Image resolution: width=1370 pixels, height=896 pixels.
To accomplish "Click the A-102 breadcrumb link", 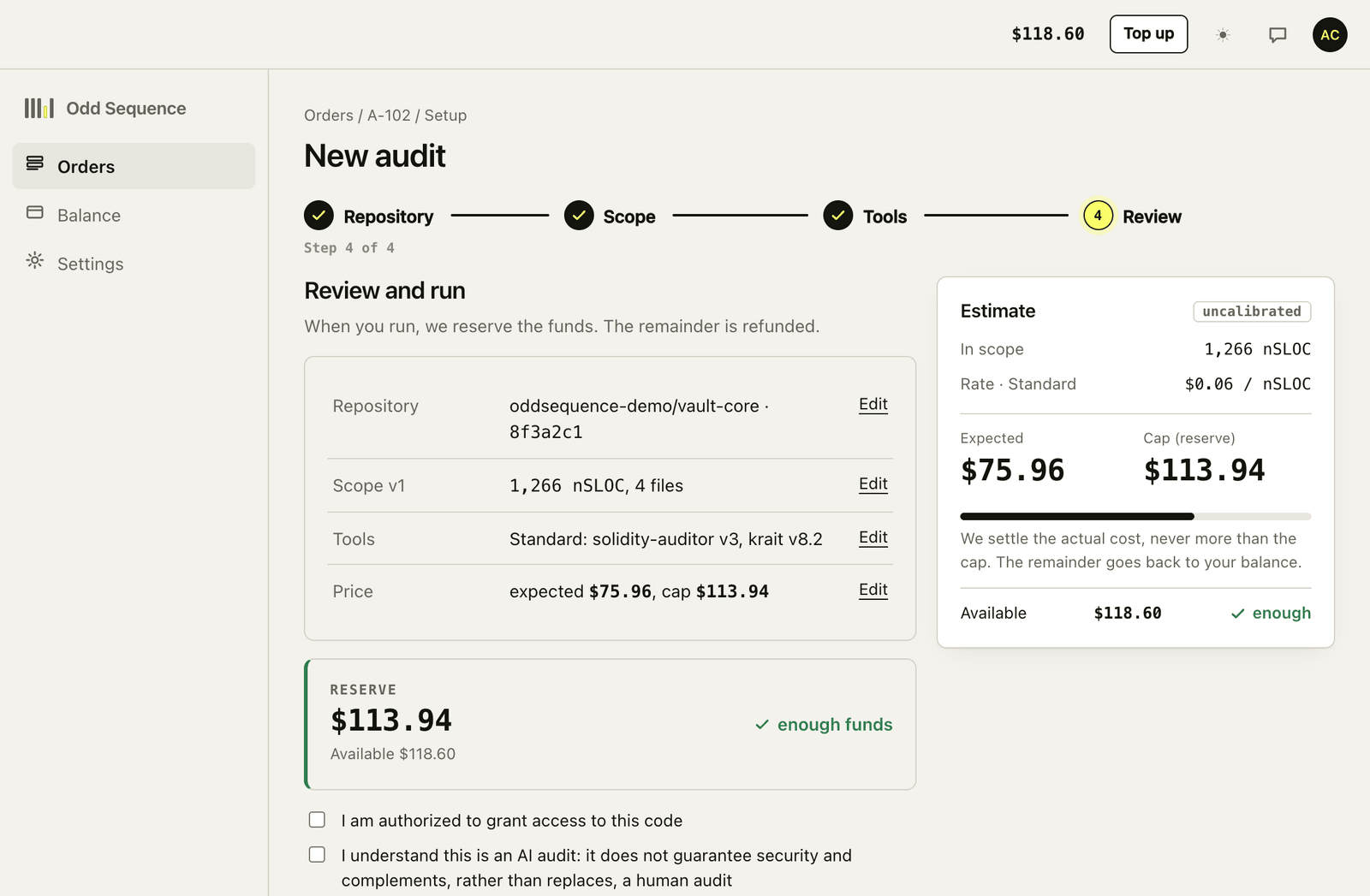I will (x=389, y=116).
